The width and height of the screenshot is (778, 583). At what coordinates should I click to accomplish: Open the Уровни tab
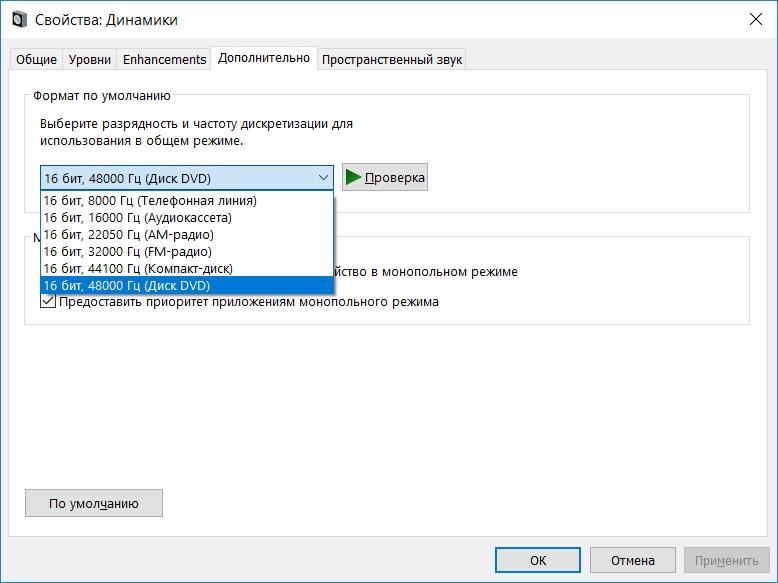coord(90,60)
